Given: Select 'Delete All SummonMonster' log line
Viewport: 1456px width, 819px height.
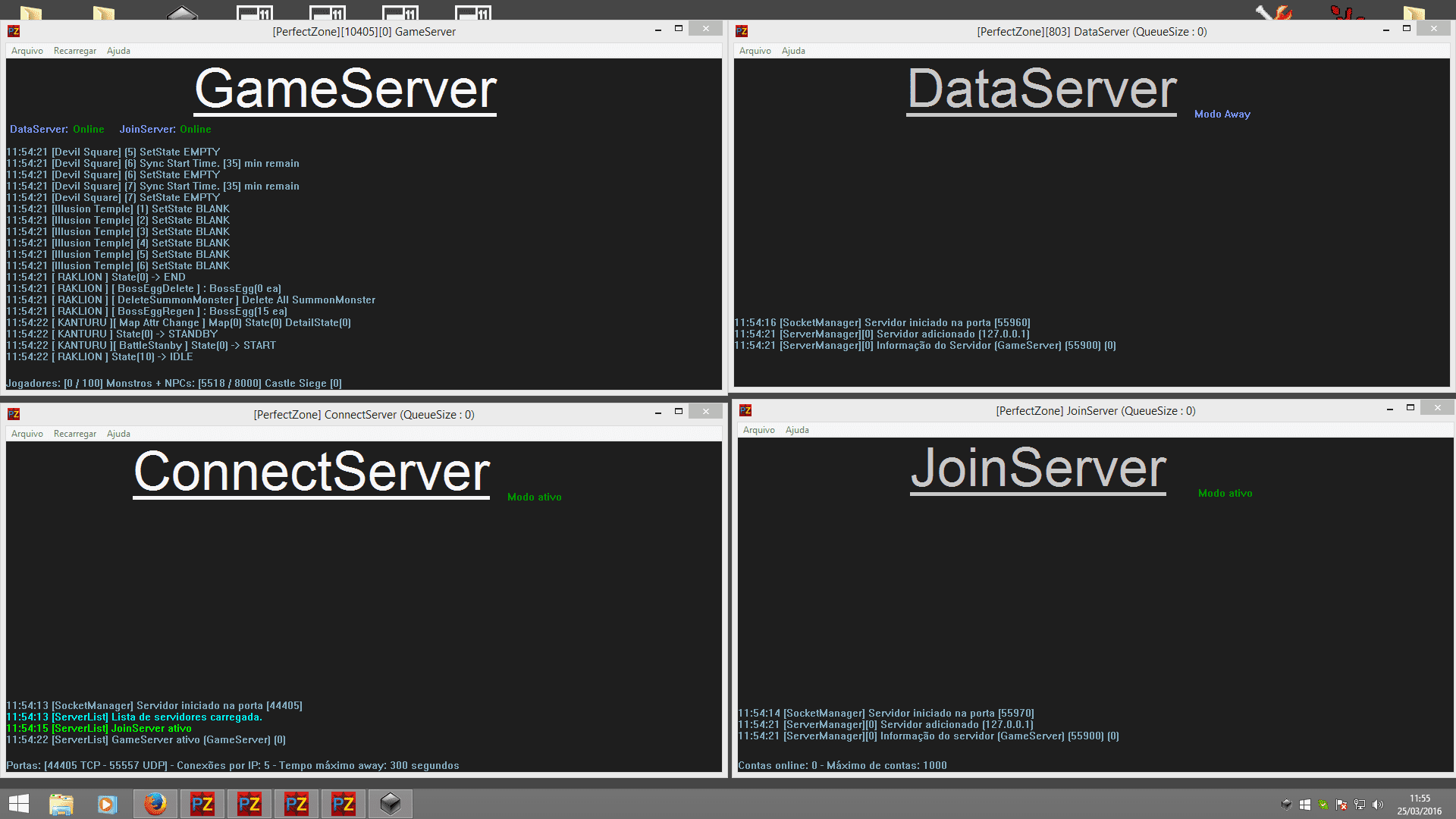Looking at the screenshot, I should pyautogui.click(x=191, y=300).
